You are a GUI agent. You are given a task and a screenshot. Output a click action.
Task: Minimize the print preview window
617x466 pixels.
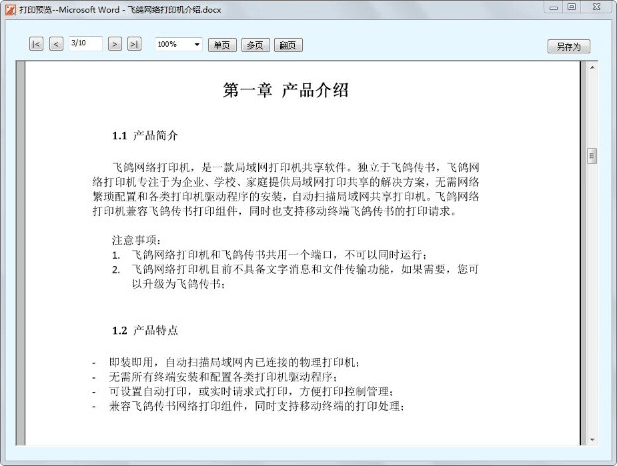click(554, 7)
